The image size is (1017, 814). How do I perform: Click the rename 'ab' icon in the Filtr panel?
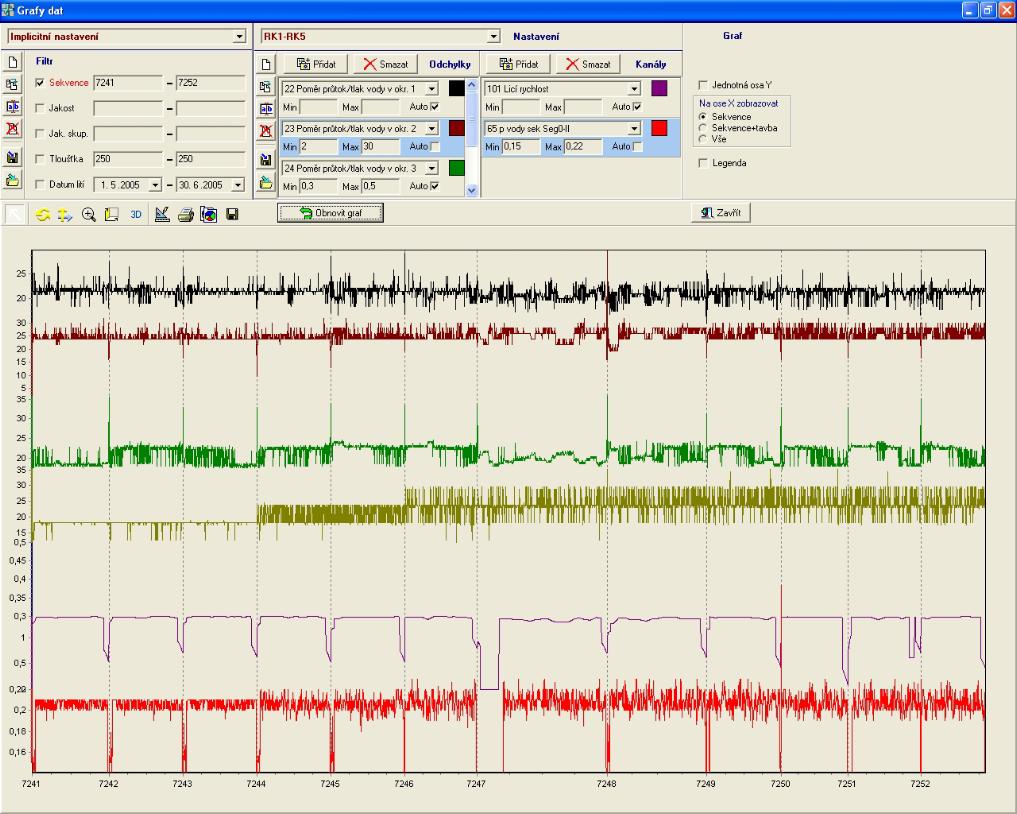12,106
